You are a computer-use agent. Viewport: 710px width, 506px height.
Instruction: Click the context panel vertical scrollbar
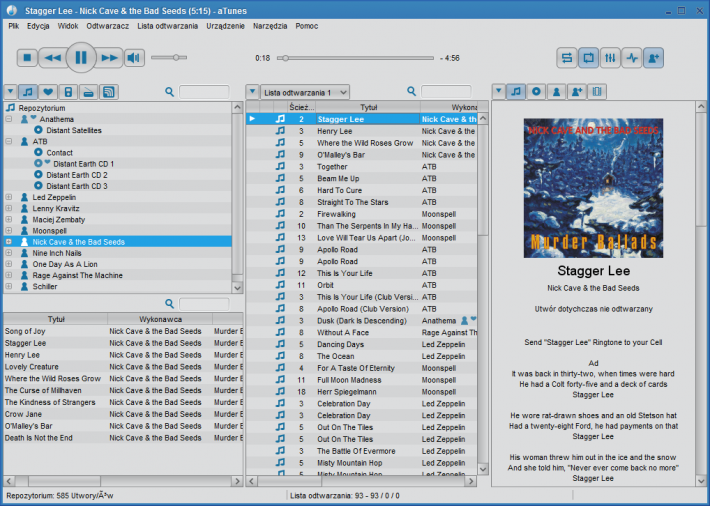(x=701, y=294)
